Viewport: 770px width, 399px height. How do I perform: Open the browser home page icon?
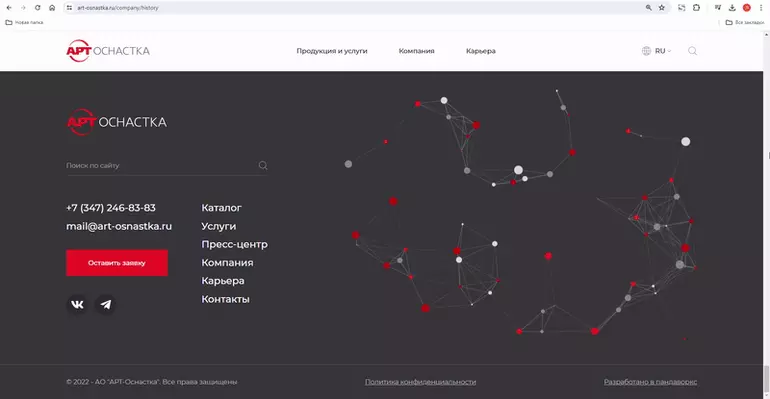[x=52, y=8]
